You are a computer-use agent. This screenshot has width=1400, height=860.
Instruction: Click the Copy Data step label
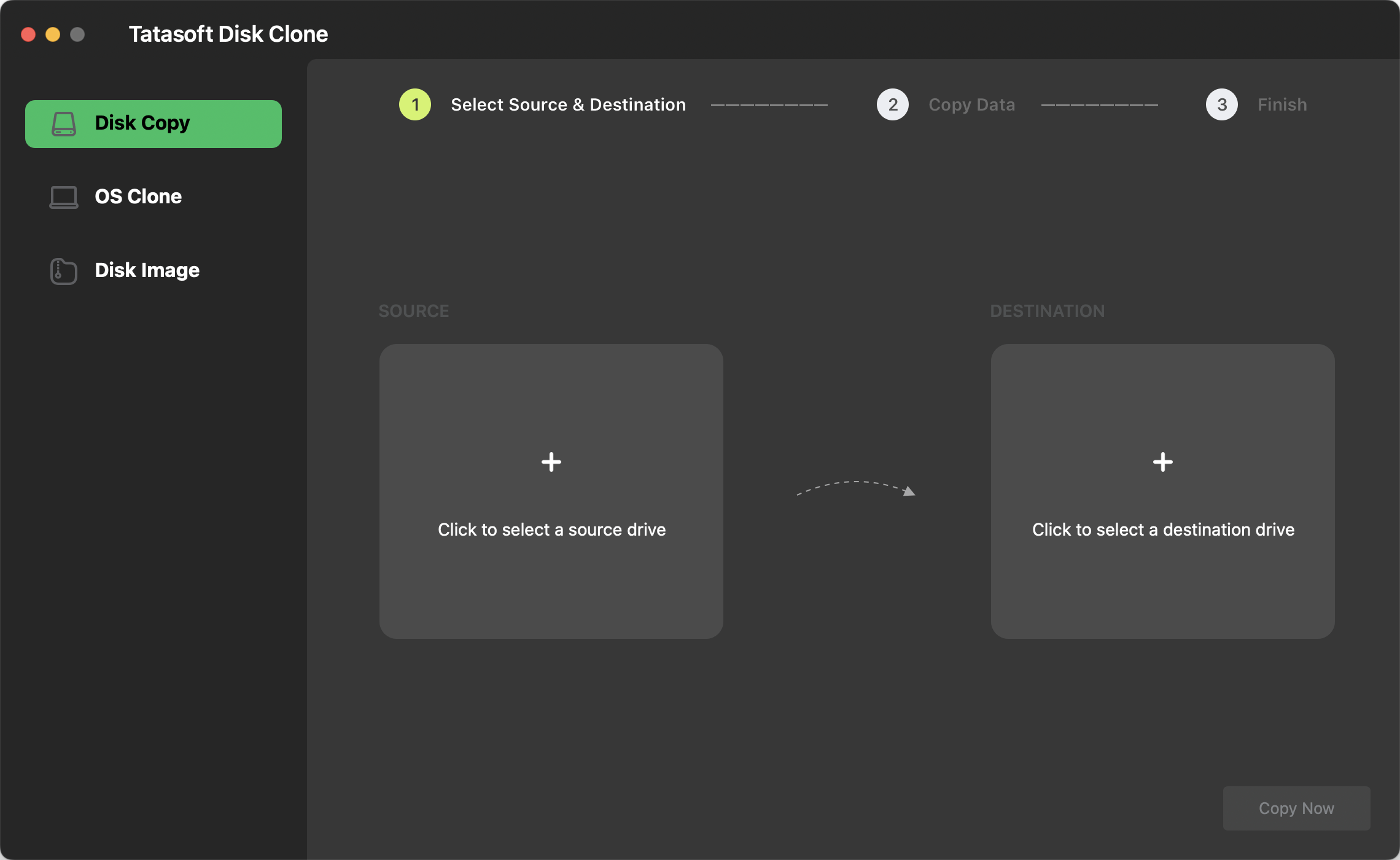972,104
